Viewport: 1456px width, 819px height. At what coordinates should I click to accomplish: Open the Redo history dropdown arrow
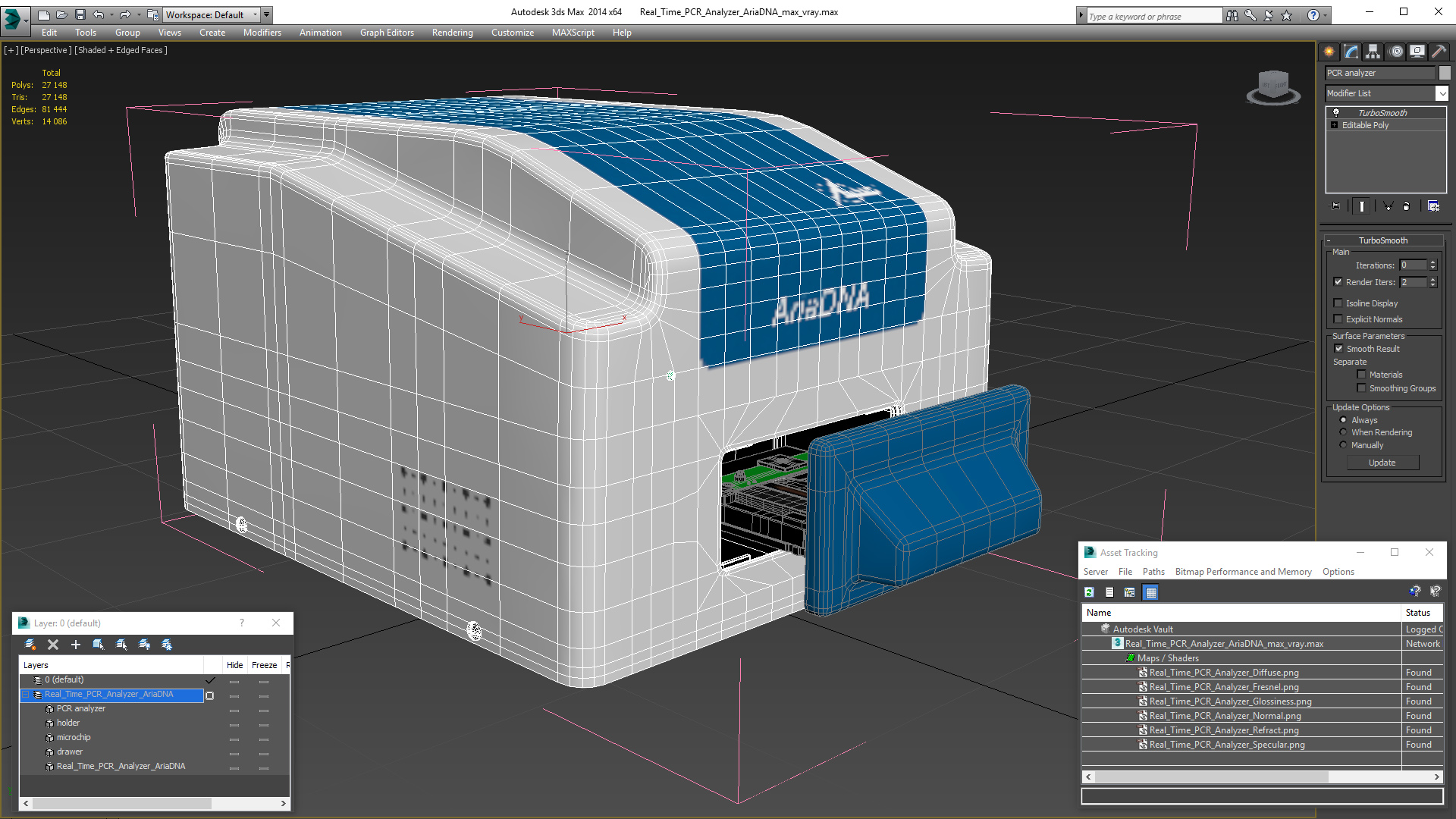point(139,14)
